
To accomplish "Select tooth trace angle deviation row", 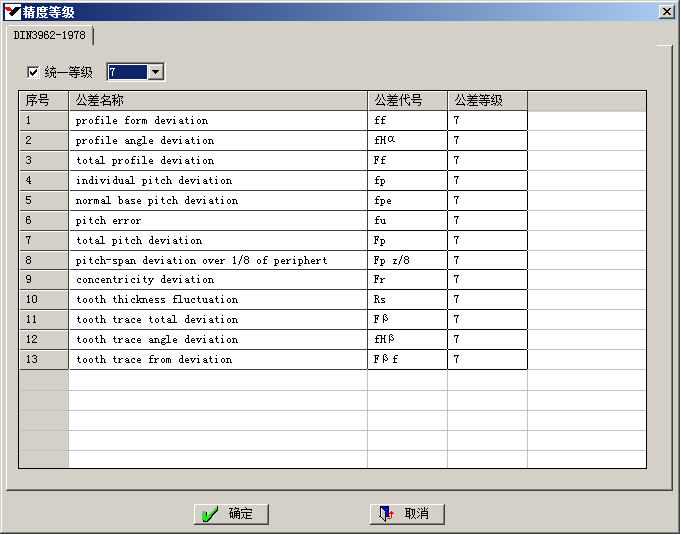I will pyautogui.click(x=217, y=339).
